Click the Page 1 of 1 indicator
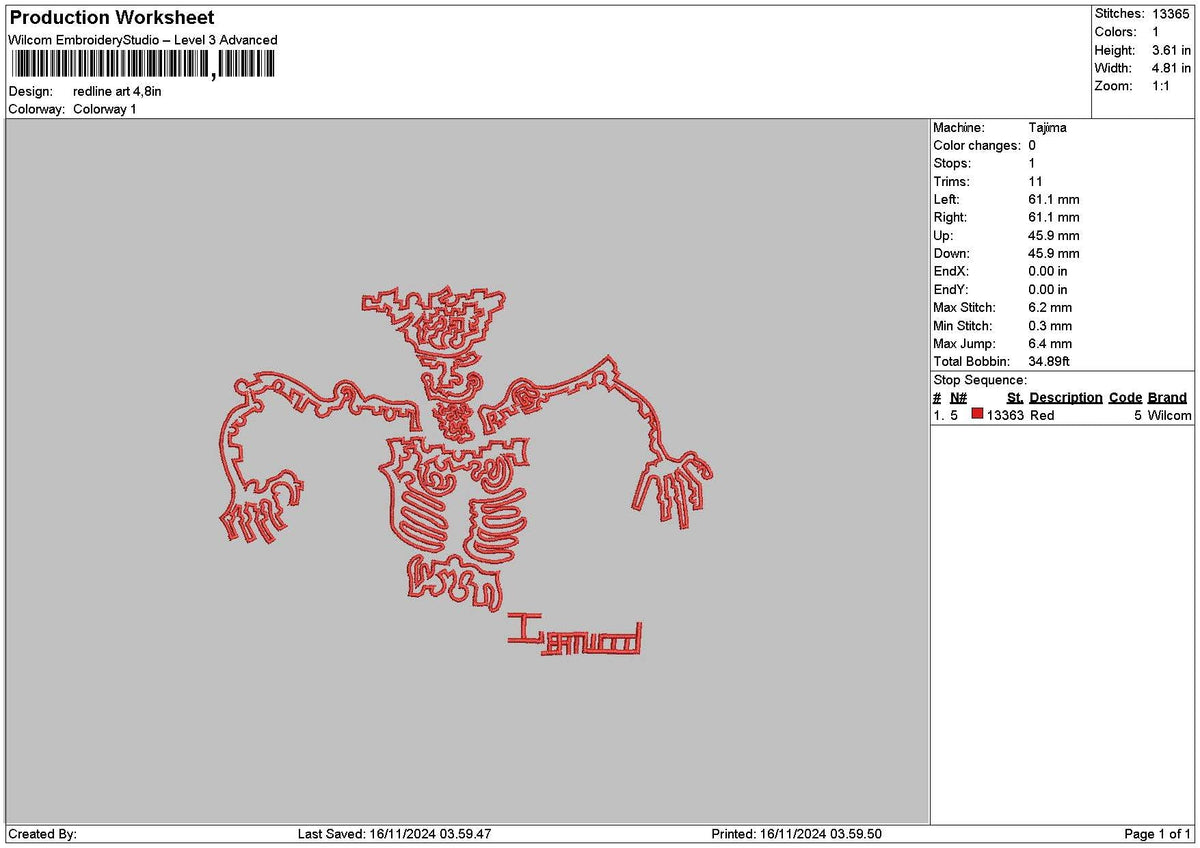The width and height of the screenshot is (1200, 848). [x=1156, y=832]
